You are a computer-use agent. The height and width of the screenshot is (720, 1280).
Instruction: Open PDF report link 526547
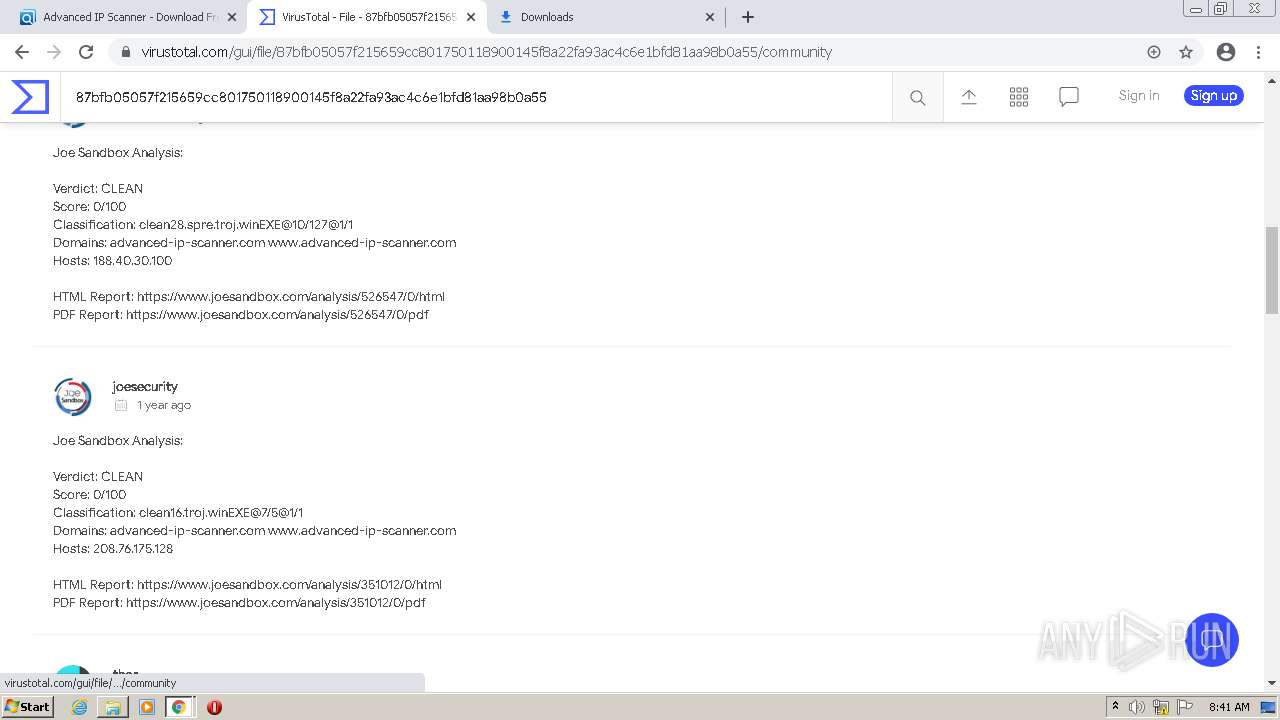point(277,314)
